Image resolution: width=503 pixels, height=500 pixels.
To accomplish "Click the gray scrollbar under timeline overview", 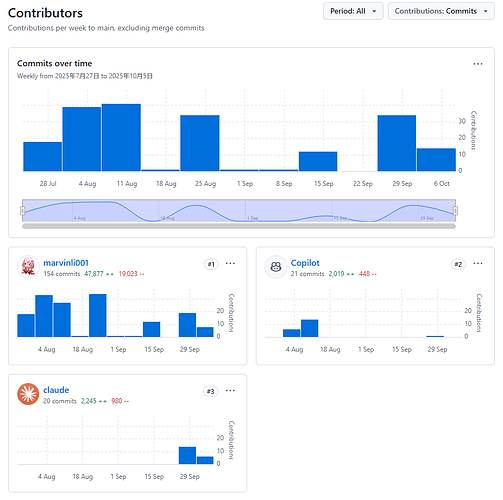I will pyautogui.click(x=239, y=226).
